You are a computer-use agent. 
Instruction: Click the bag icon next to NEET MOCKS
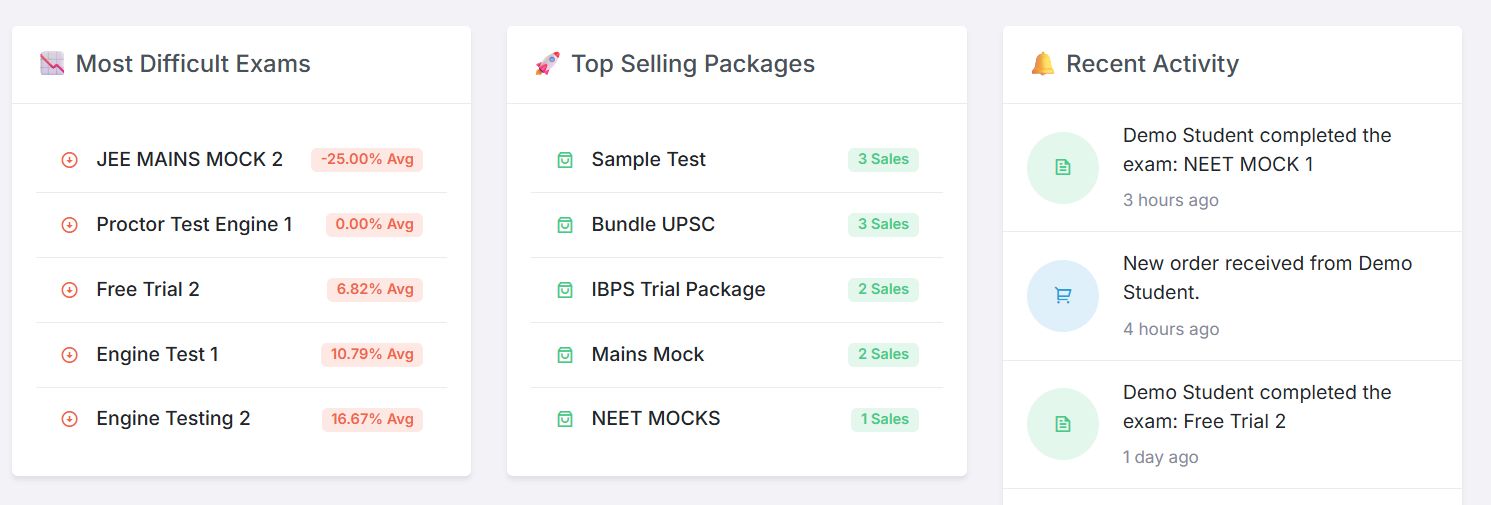[x=565, y=419]
